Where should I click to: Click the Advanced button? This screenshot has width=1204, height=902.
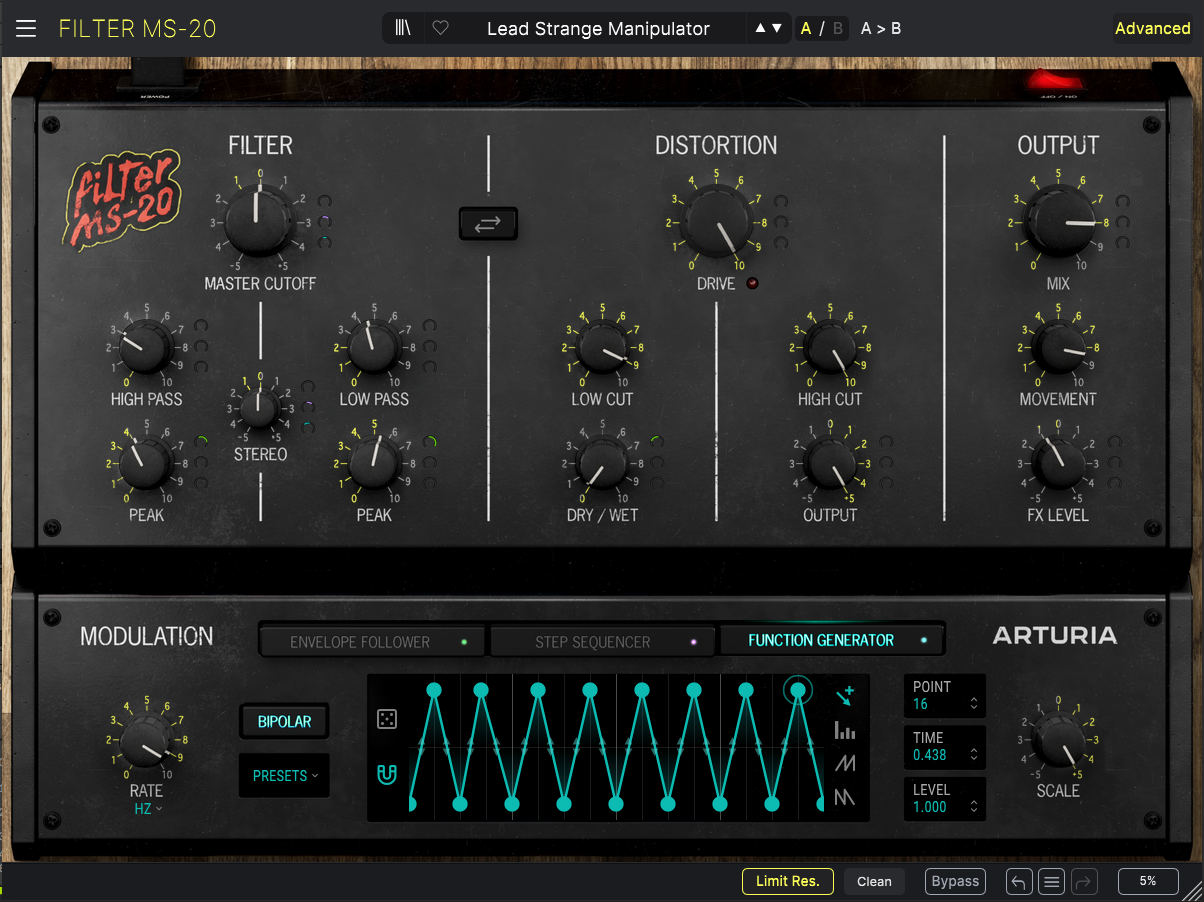point(1152,29)
